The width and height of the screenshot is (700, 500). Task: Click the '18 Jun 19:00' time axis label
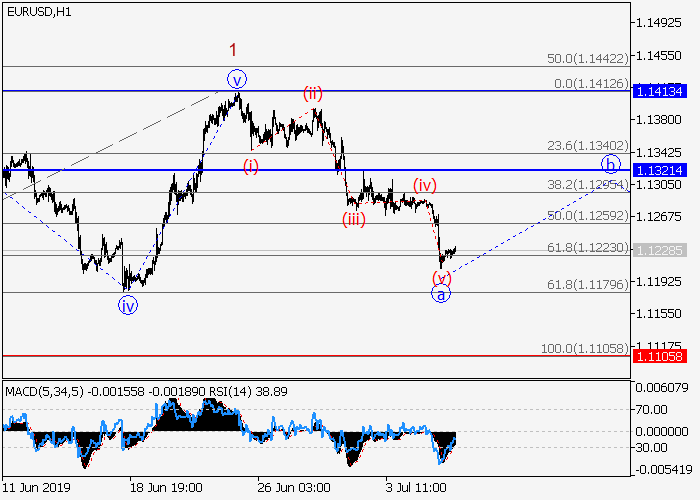166,487
